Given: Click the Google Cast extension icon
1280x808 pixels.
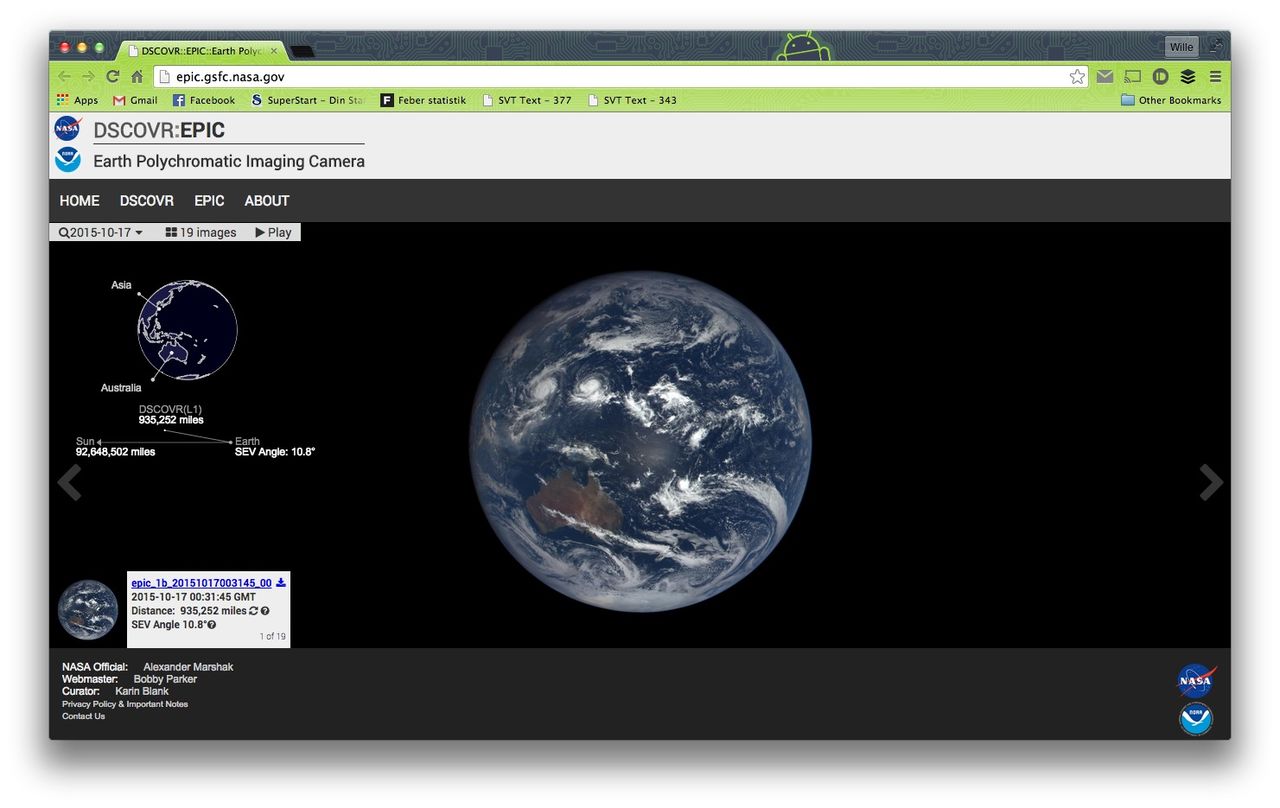Looking at the screenshot, I should pyautogui.click(x=1132, y=77).
